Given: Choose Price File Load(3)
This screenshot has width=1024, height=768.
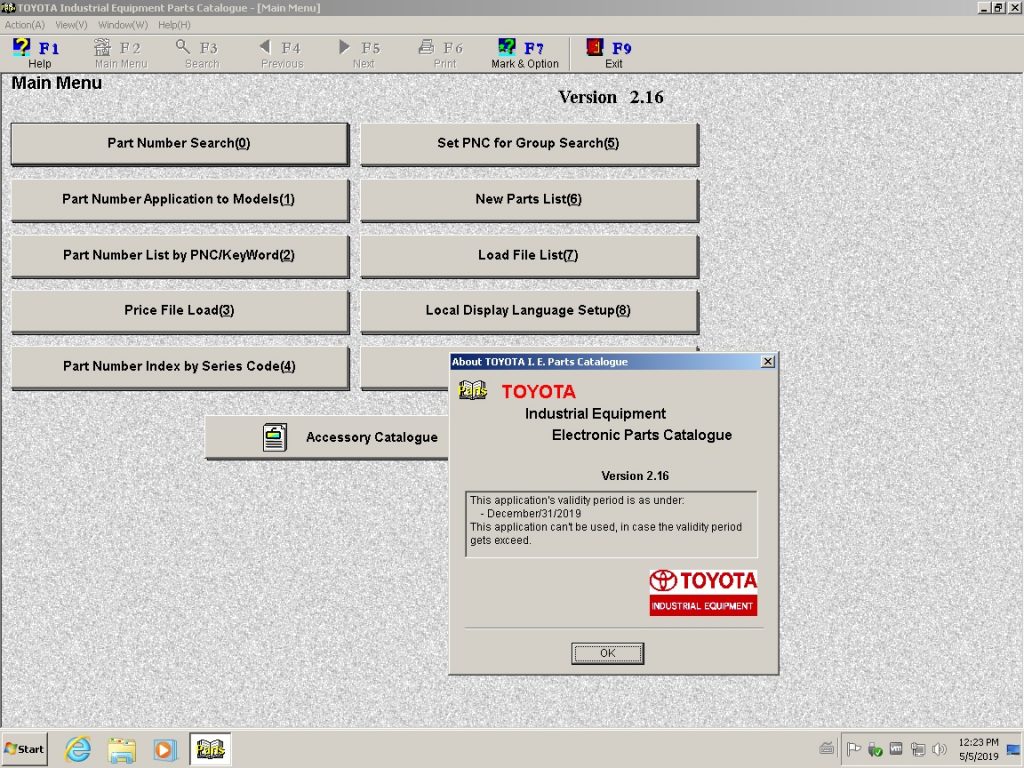Looking at the screenshot, I should (x=179, y=310).
